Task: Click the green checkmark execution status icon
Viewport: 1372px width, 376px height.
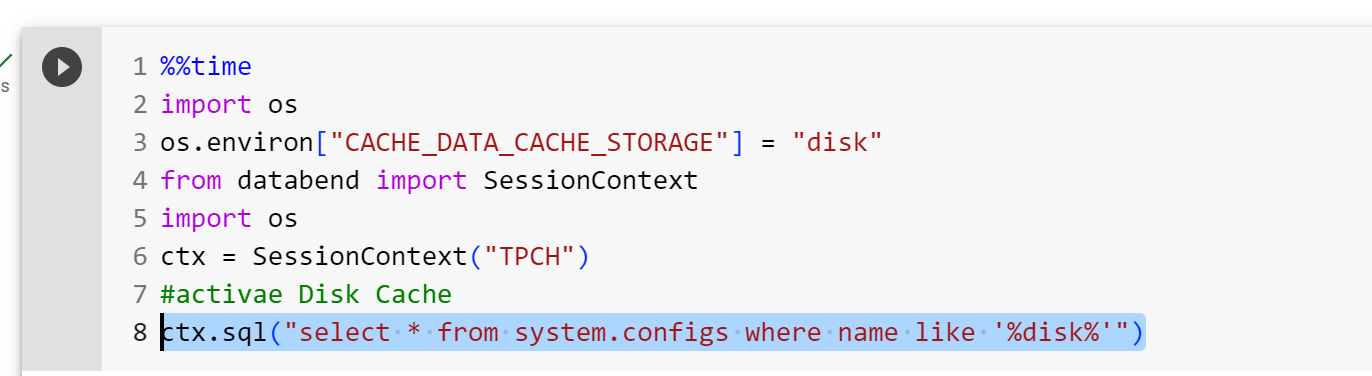Action: click(x=5, y=61)
